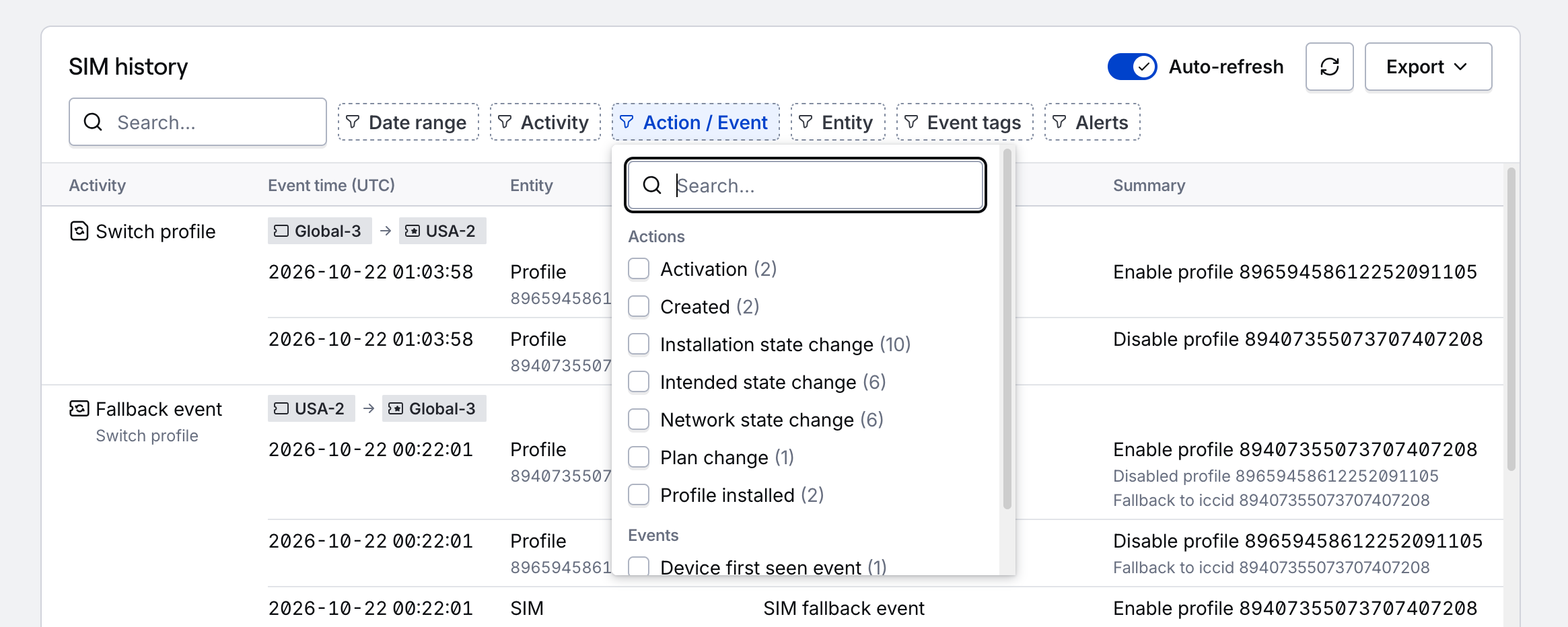Open the Event tags filter
Screen dimensions: 1568x627
pyautogui.click(x=964, y=122)
